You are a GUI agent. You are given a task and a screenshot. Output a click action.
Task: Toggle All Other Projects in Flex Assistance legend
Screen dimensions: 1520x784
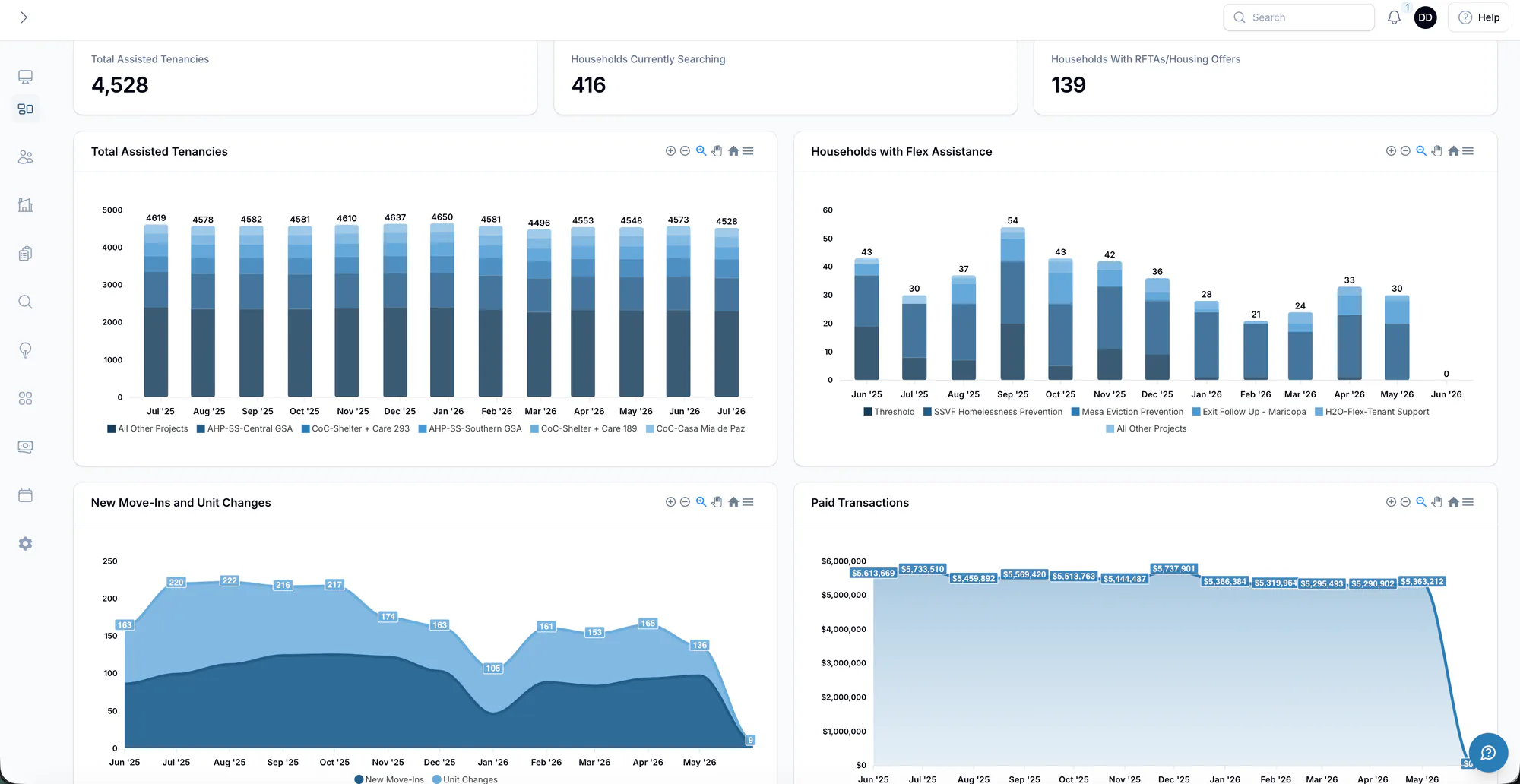coord(1146,428)
